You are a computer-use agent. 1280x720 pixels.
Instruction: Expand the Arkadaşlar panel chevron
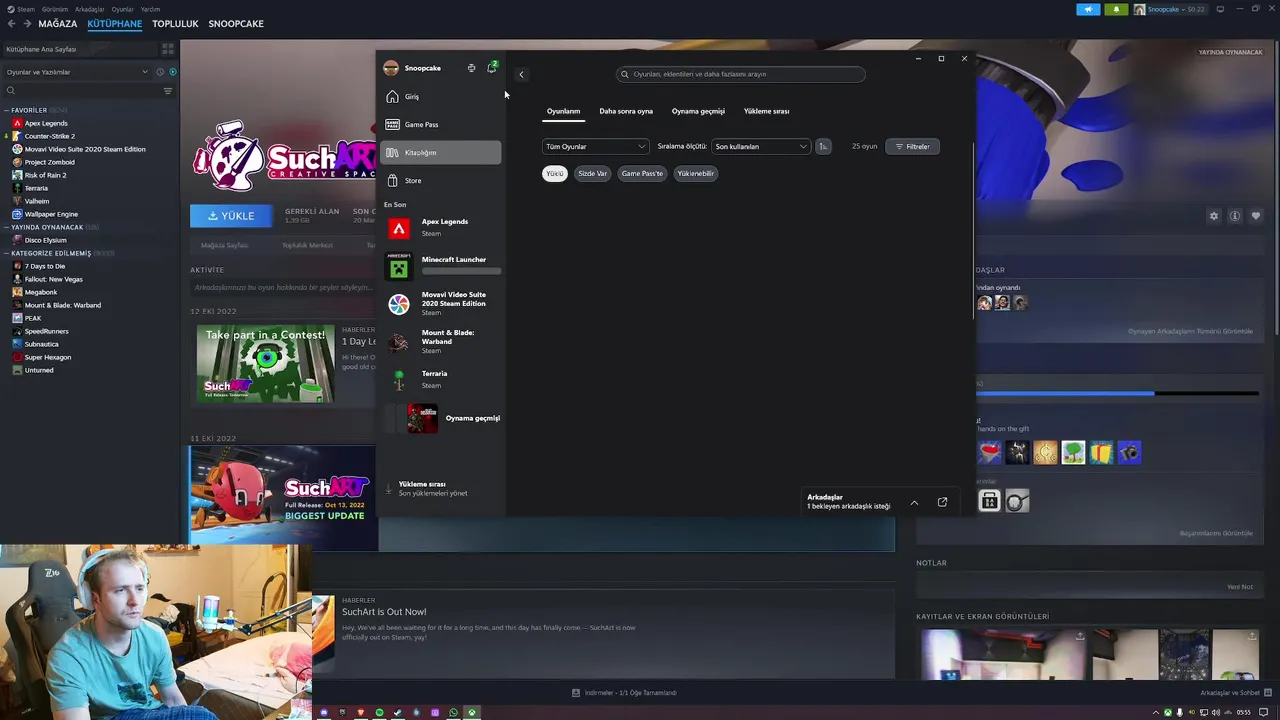point(914,502)
